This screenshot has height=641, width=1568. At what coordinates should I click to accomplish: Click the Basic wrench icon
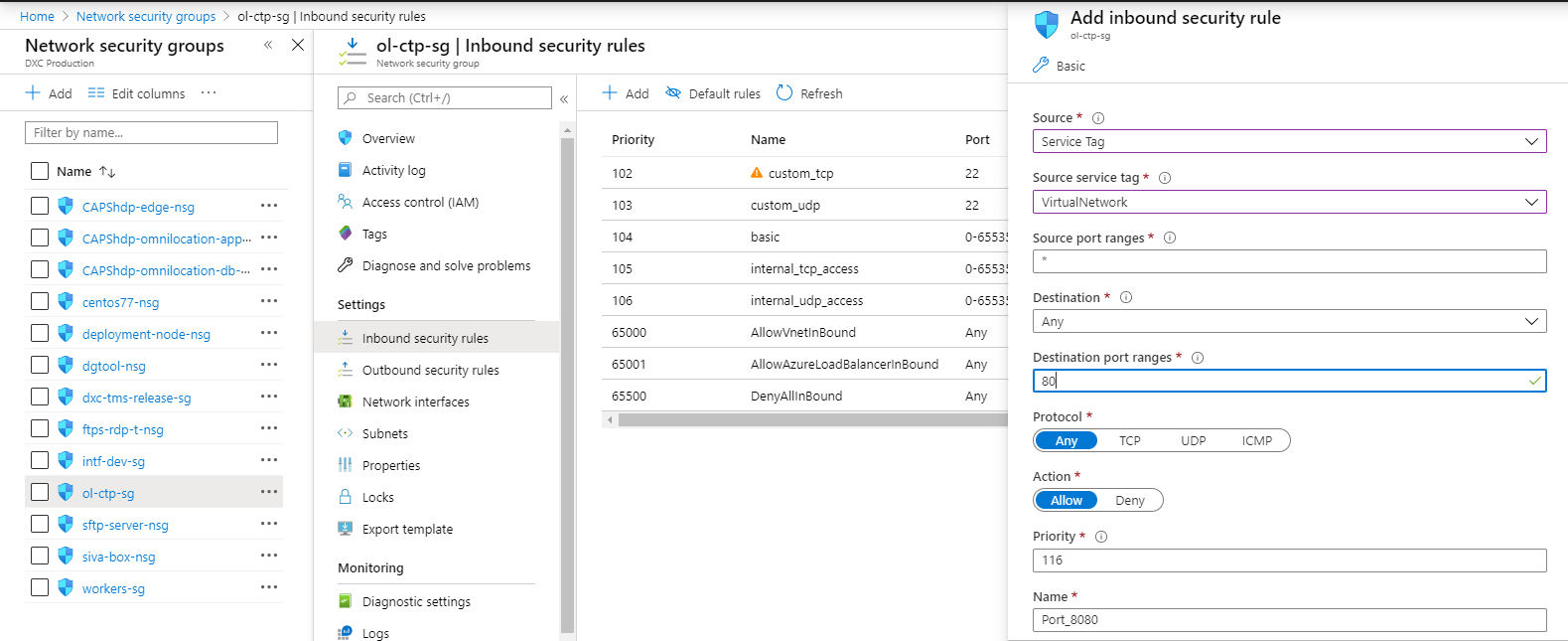pyautogui.click(x=1041, y=66)
